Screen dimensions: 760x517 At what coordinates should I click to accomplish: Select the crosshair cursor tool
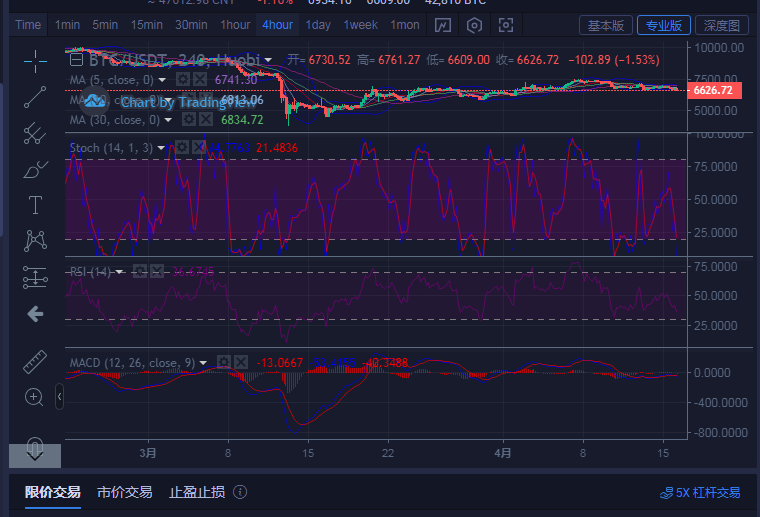(x=35, y=61)
